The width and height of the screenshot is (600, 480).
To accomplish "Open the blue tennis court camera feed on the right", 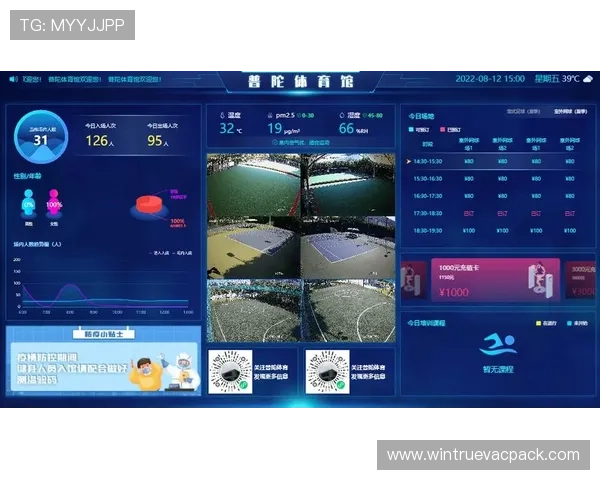I will [x=349, y=246].
